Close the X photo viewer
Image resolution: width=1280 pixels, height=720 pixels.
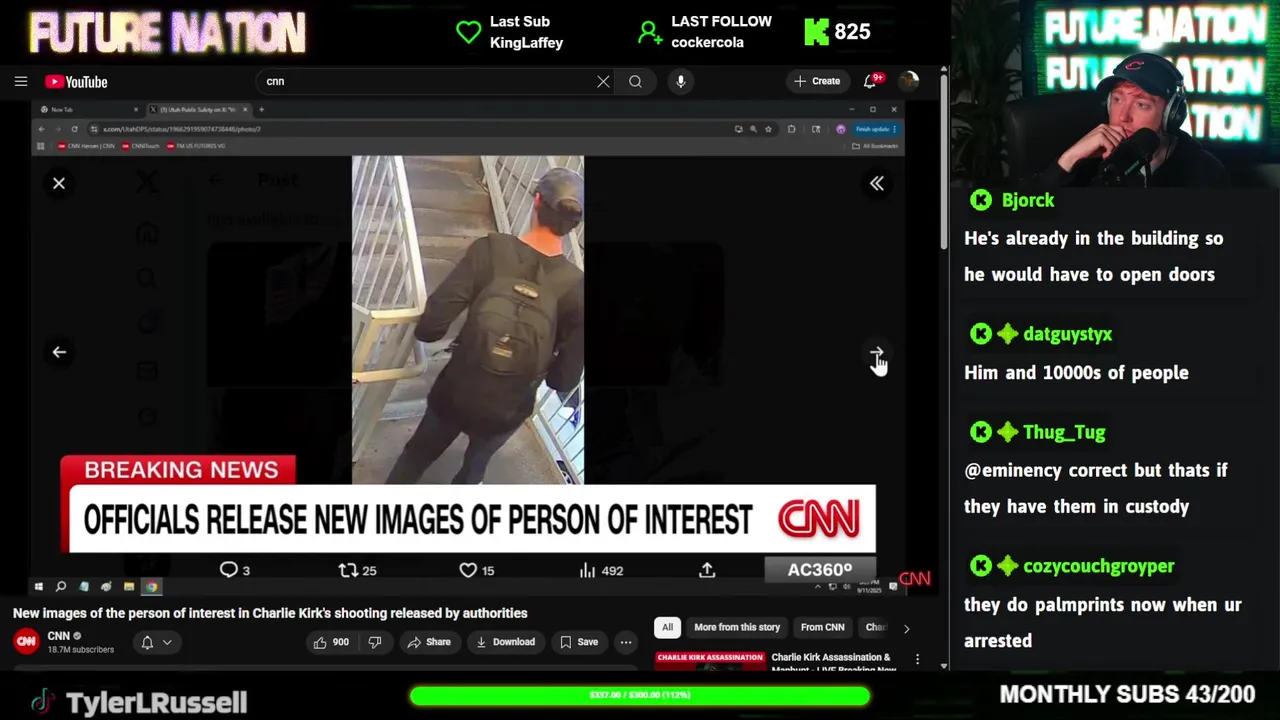point(59,183)
